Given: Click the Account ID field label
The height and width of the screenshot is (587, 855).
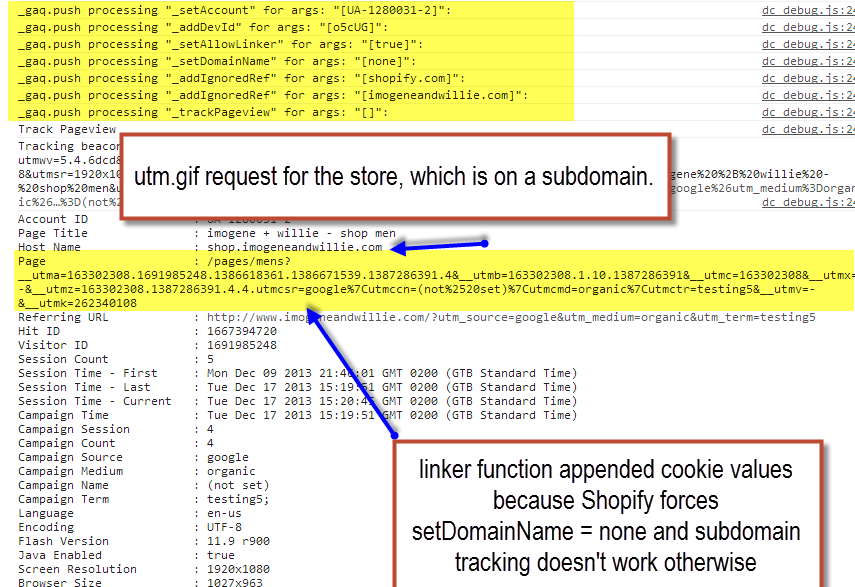Looking at the screenshot, I should pos(53,219).
